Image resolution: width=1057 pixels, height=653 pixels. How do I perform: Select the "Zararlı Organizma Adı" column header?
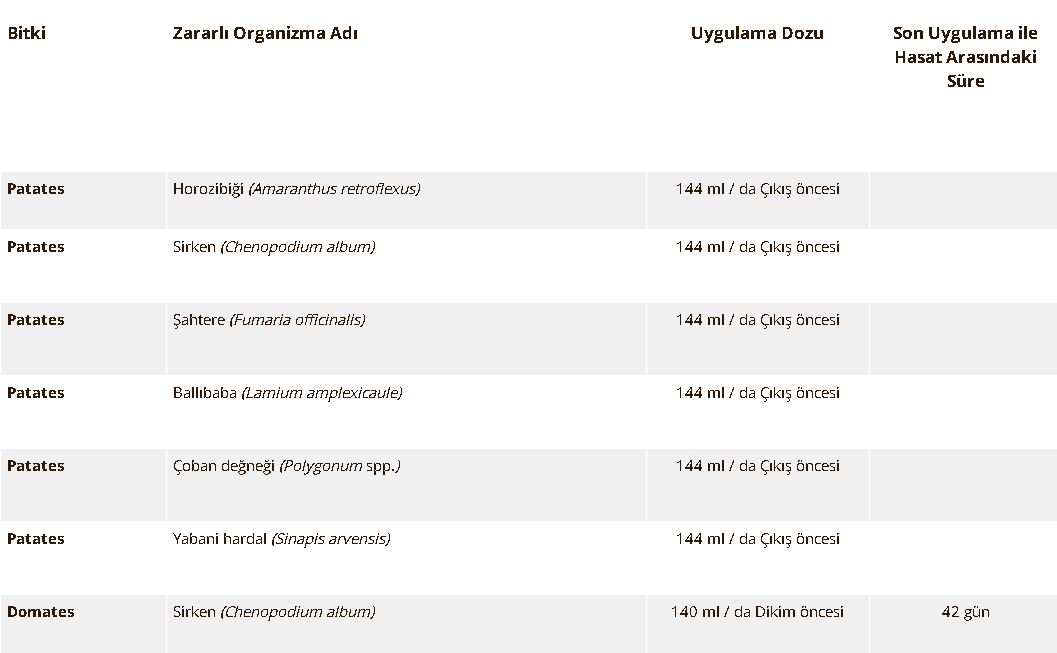coord(265,33)
